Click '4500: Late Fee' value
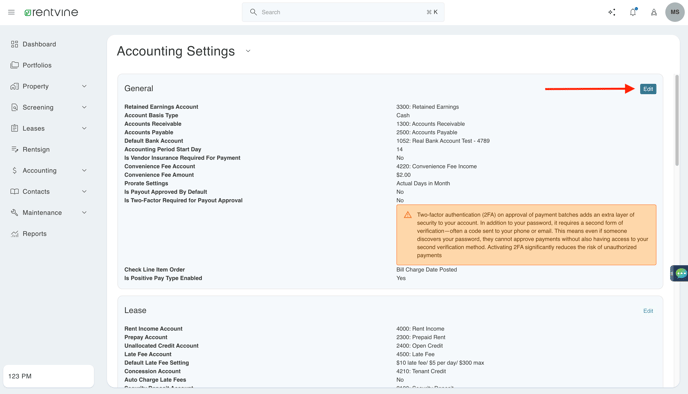688x394 pixels. (x=415, y=354)
